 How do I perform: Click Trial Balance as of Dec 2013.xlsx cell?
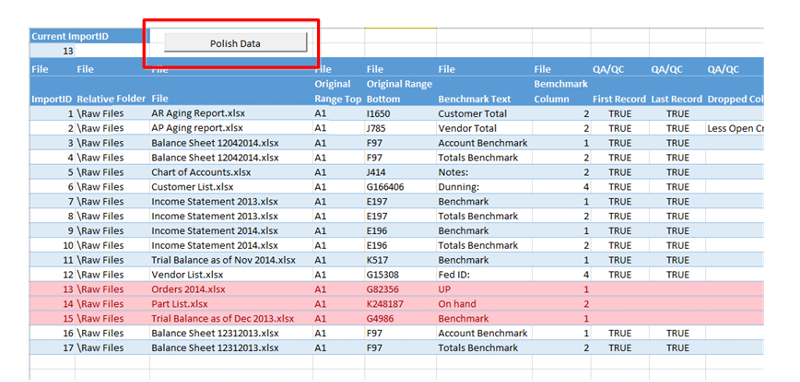[231, 318]
